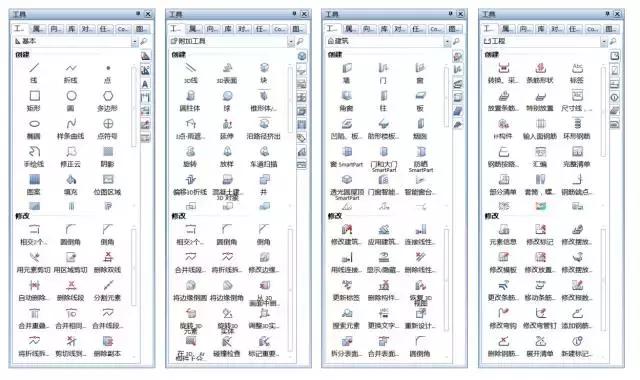The image size is (640, 380).
Task: Select the 部分清单 partial schedule tool
Action: 503,184
